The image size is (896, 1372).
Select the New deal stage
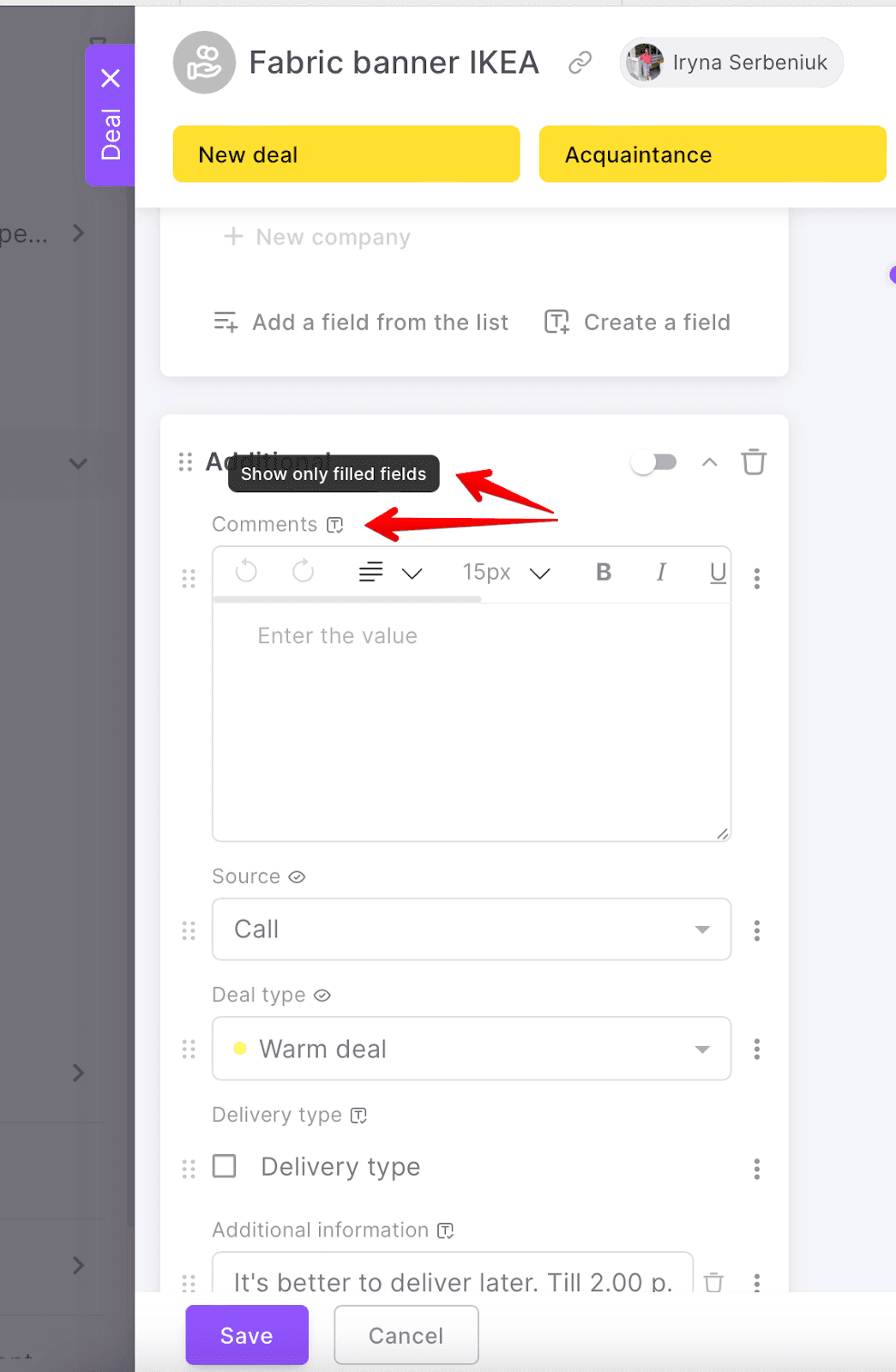coord(346,154)
